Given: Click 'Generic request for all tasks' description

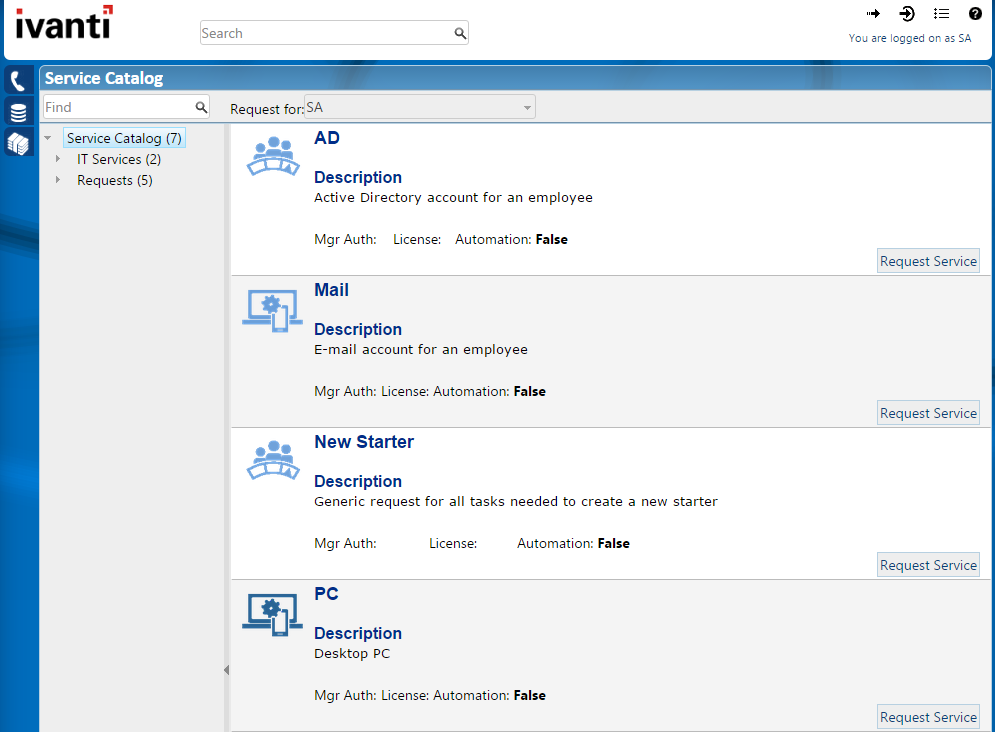Looking at the screenshot, I should tap(516, 502).
